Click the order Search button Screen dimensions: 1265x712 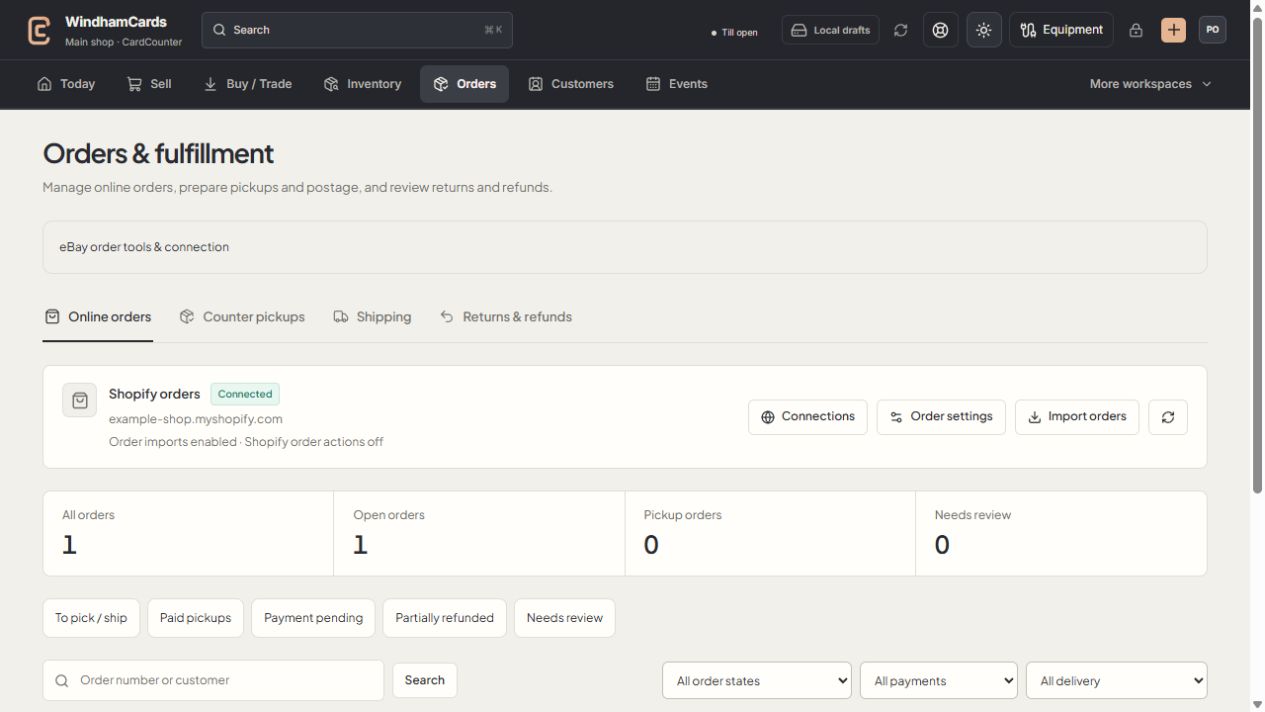pyautogui.click(x=424, y=680)
